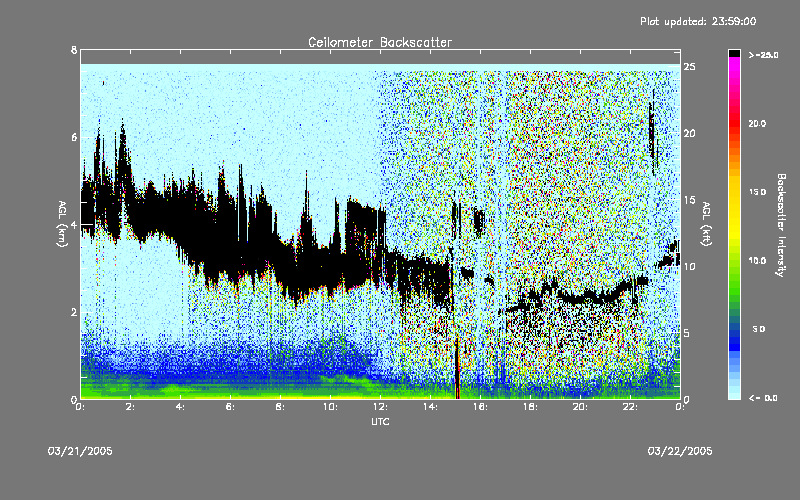The height and width of the screenshot is (500, 800).
Task: Click the '12:' hour tick on x-axis
Action: [380, 407]
